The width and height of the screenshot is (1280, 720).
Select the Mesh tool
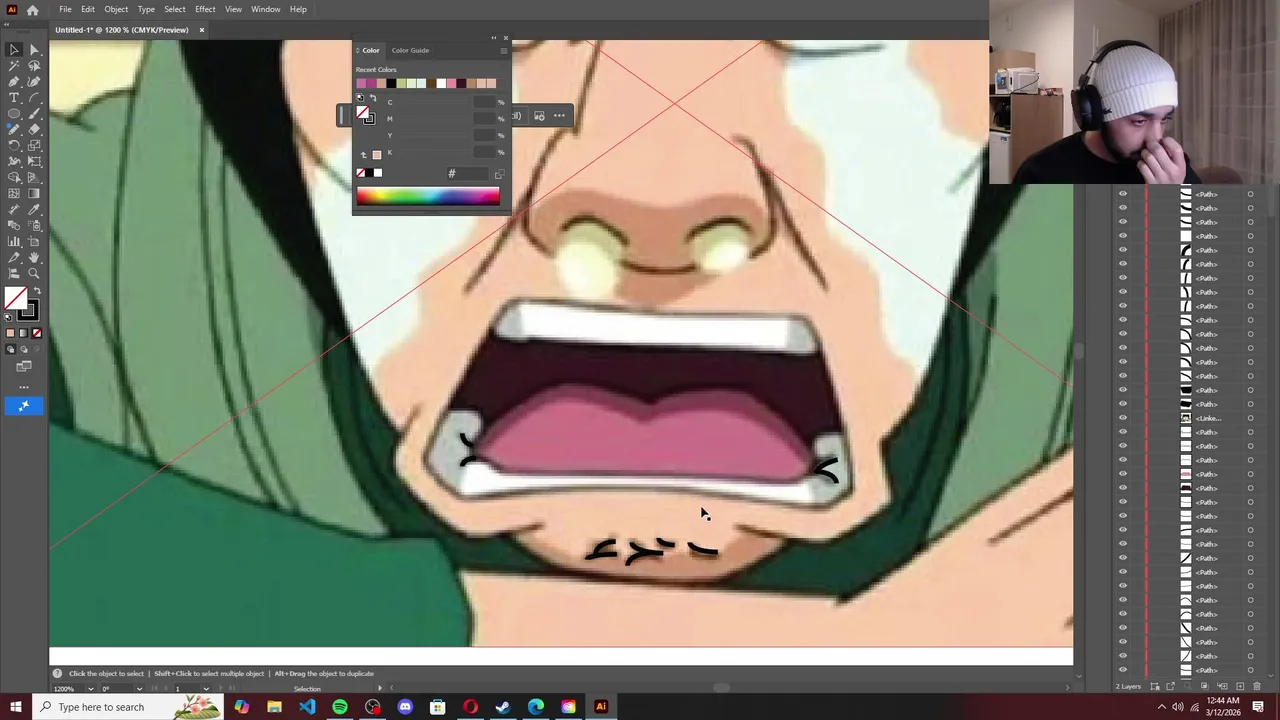tap(14, 193)
